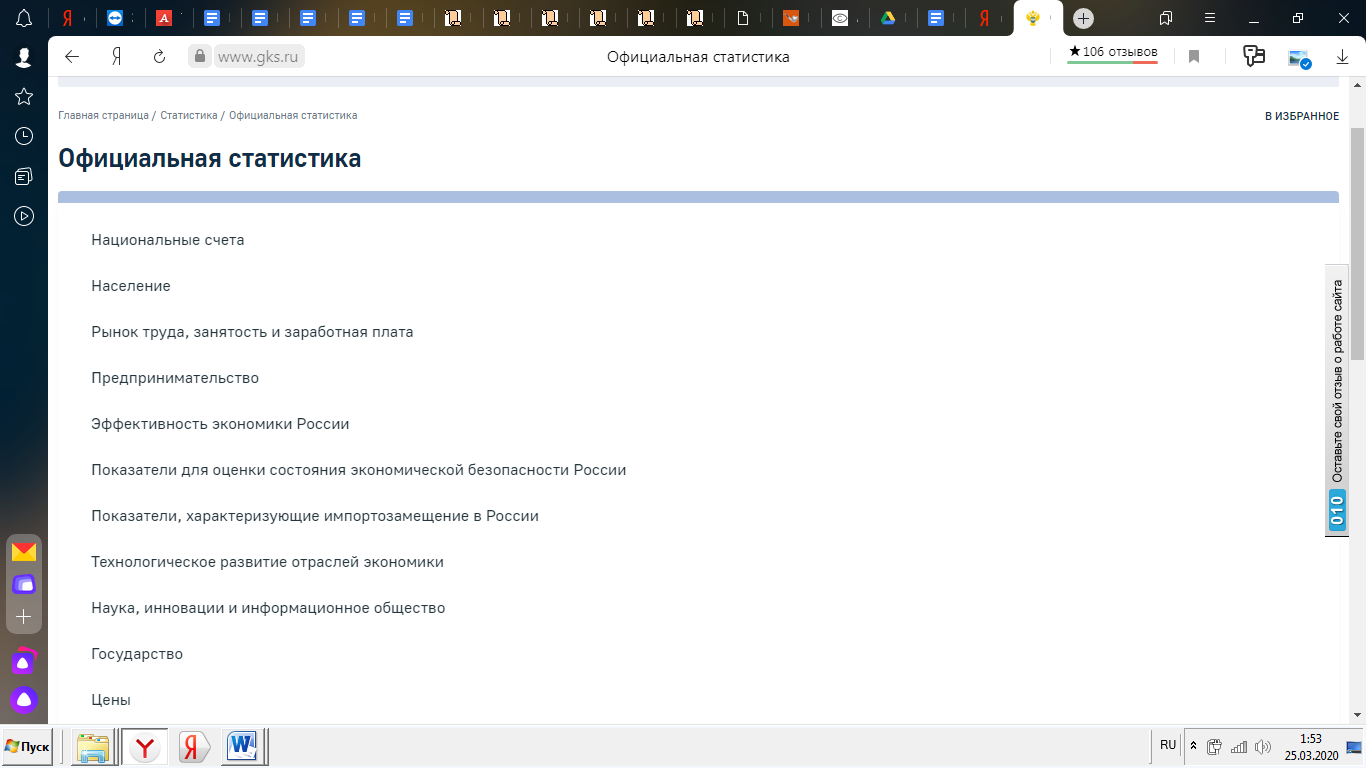This screenshot has width=1366, height=768.
Task: Open a new tab with plus button
Action: click(1083, 18)
